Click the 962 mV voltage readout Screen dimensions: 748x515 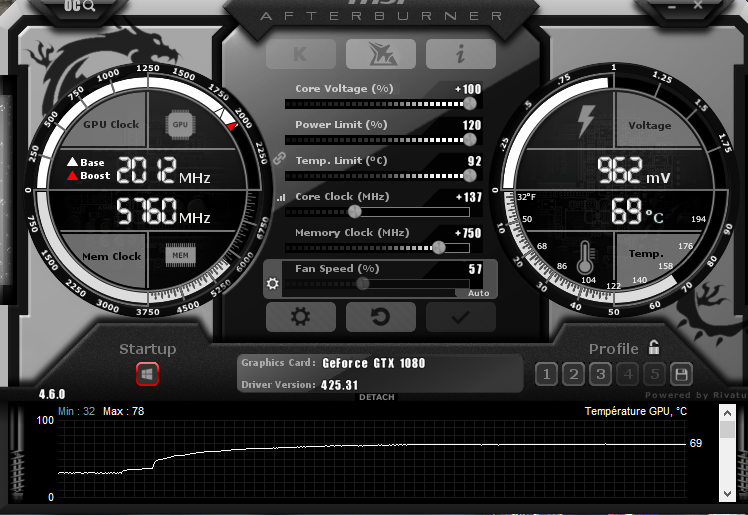pyautogui.click(x=634, y=171)
